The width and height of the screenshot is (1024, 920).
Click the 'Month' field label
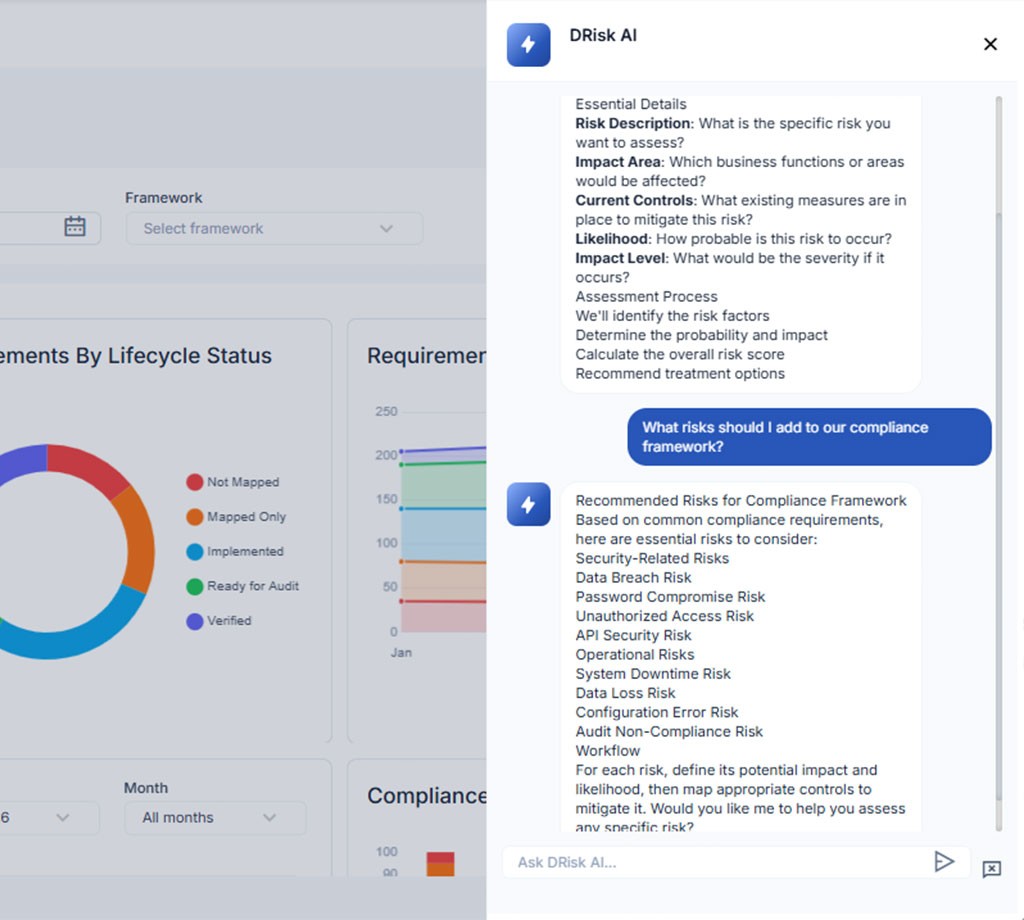coord(146,788)
